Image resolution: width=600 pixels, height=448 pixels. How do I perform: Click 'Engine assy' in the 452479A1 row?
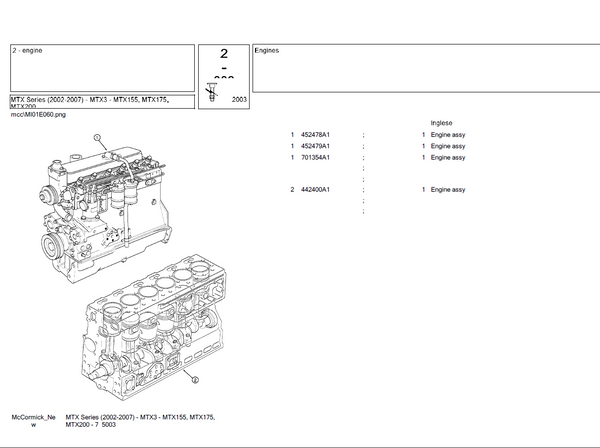[x=448, y=147]
